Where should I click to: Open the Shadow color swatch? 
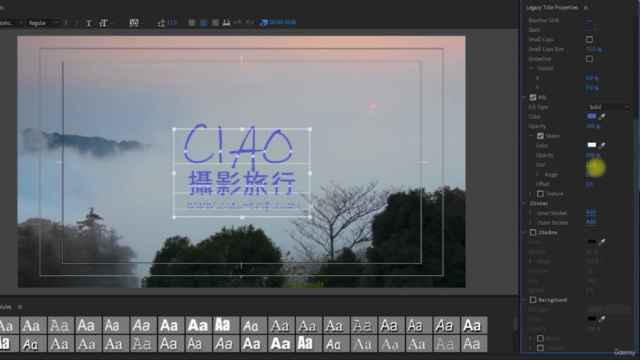591,242
